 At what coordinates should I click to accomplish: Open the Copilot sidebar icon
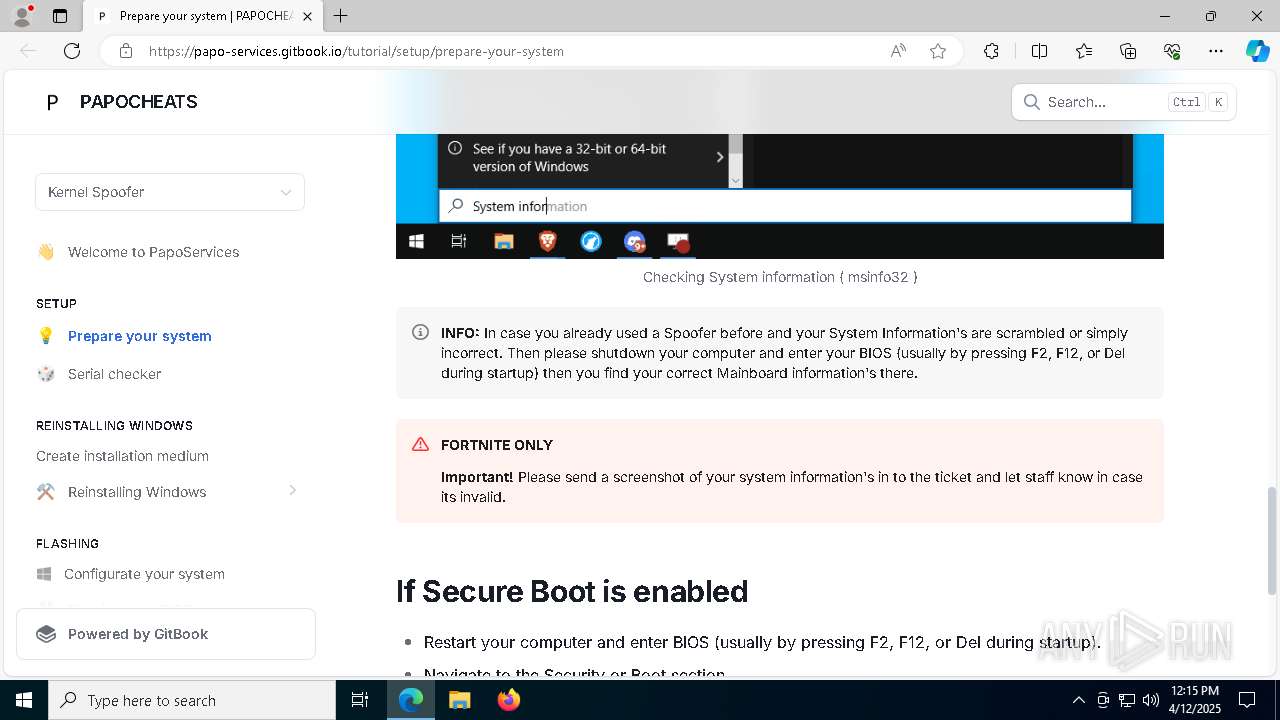point(1257,51)
